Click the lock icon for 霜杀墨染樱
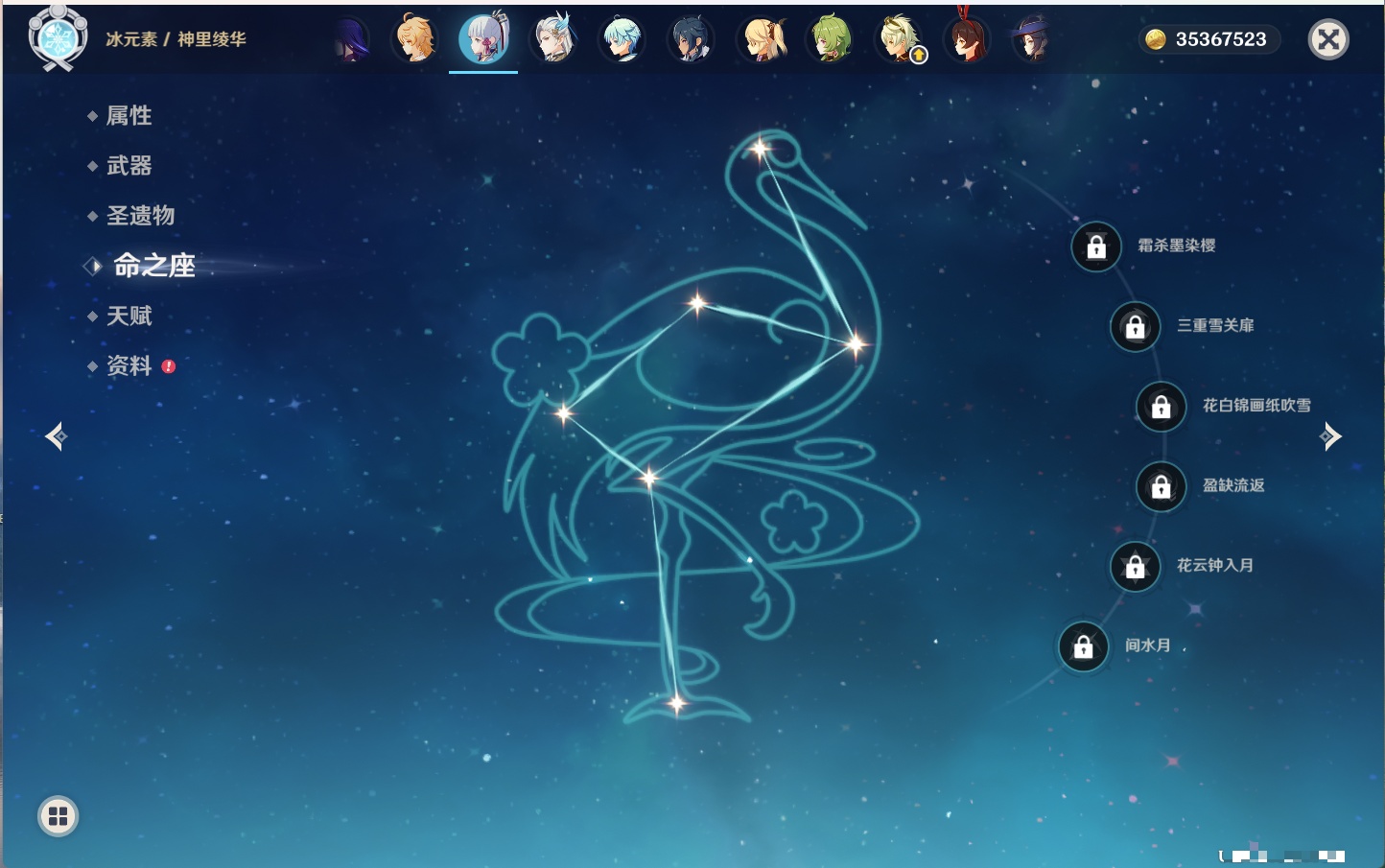1385x868 pixels. 1096,247
